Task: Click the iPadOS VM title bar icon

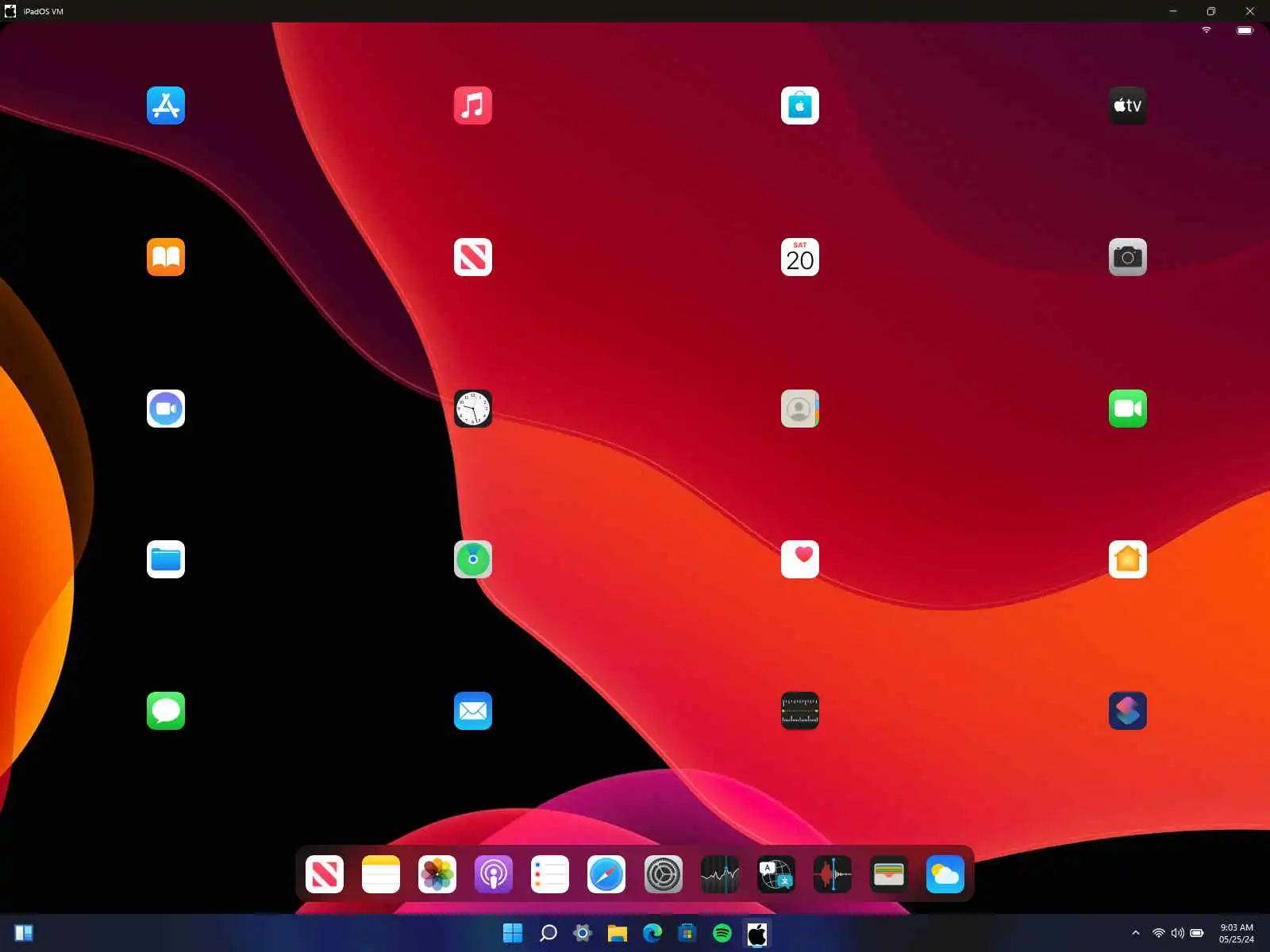Action: pyautogui.click(x=10, y=11)
